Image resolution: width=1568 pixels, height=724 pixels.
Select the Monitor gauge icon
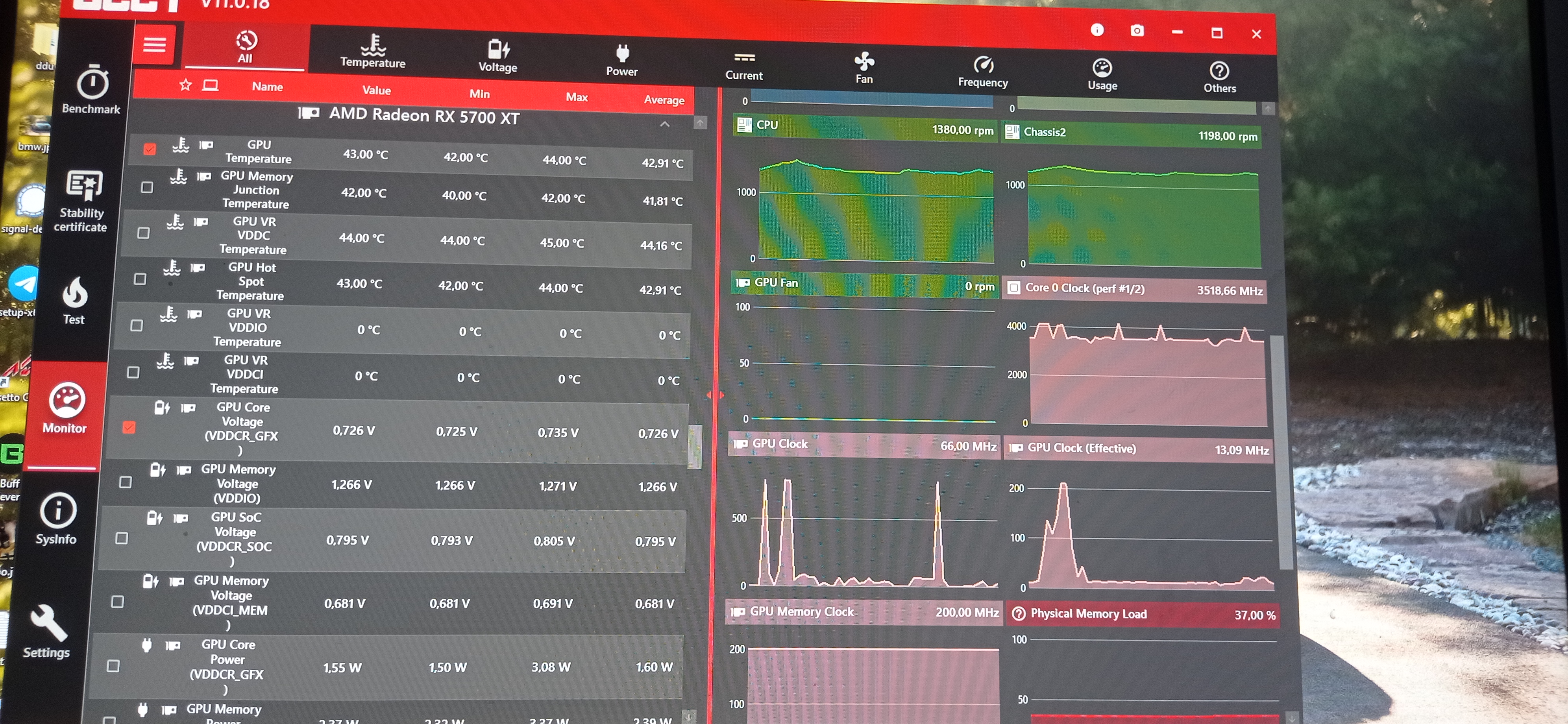click(67, 400)
